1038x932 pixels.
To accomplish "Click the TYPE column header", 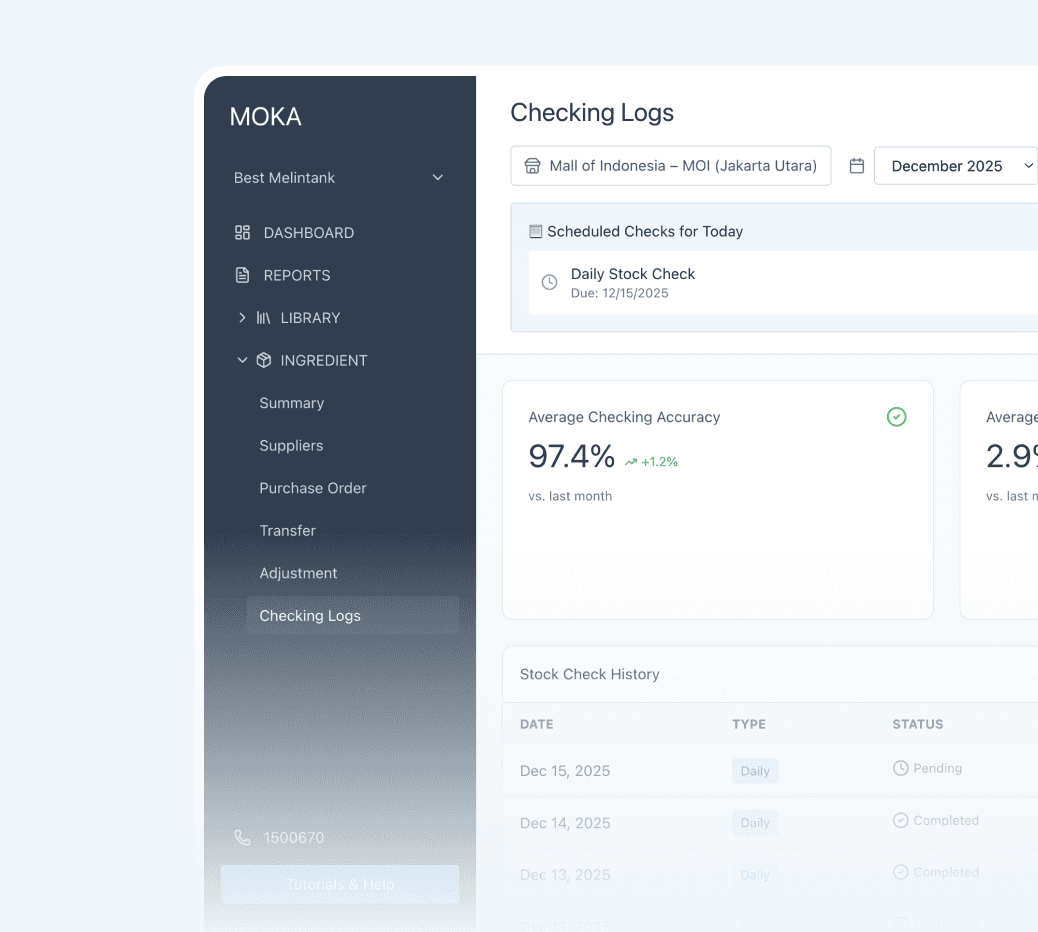I will [x=749, y=724].
